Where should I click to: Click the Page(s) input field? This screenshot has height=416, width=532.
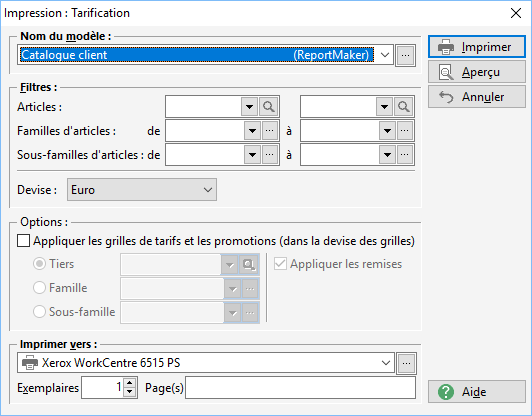tap(300, 388)
